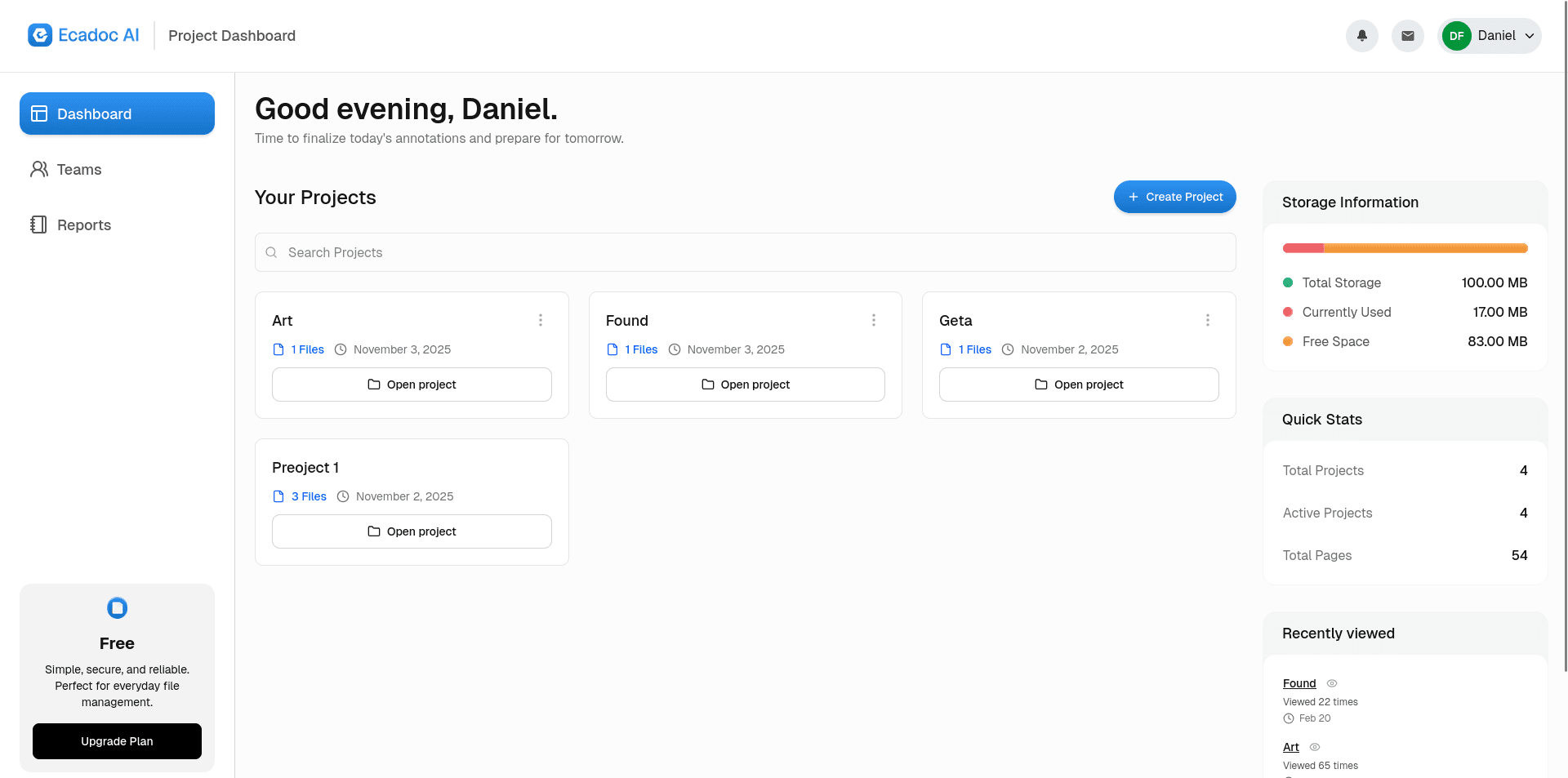Click the Viewed 22 times text

click(x=1321, y=702)
